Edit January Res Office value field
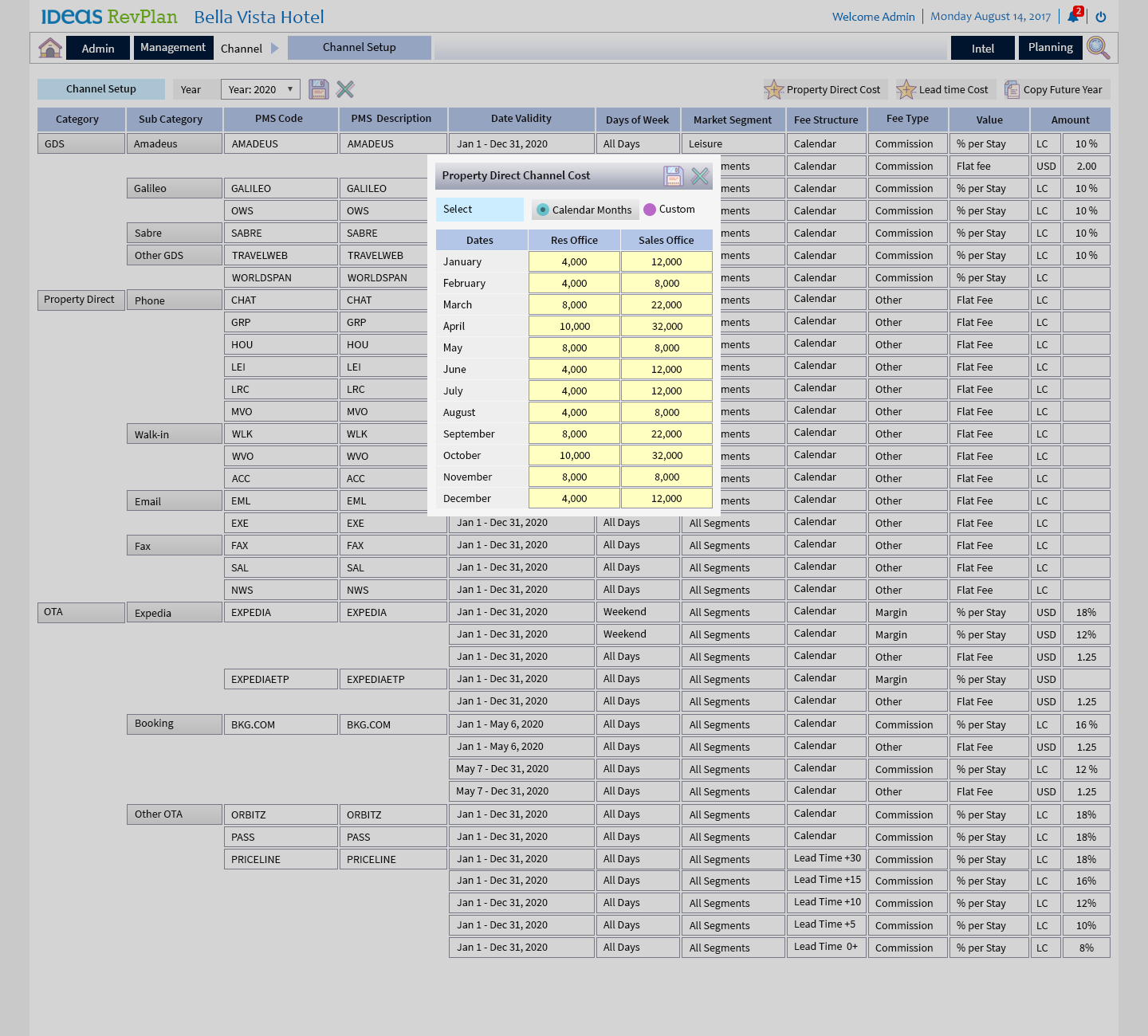The image size is (1148, 1036). pyautogui.click(x=574, y=262)
